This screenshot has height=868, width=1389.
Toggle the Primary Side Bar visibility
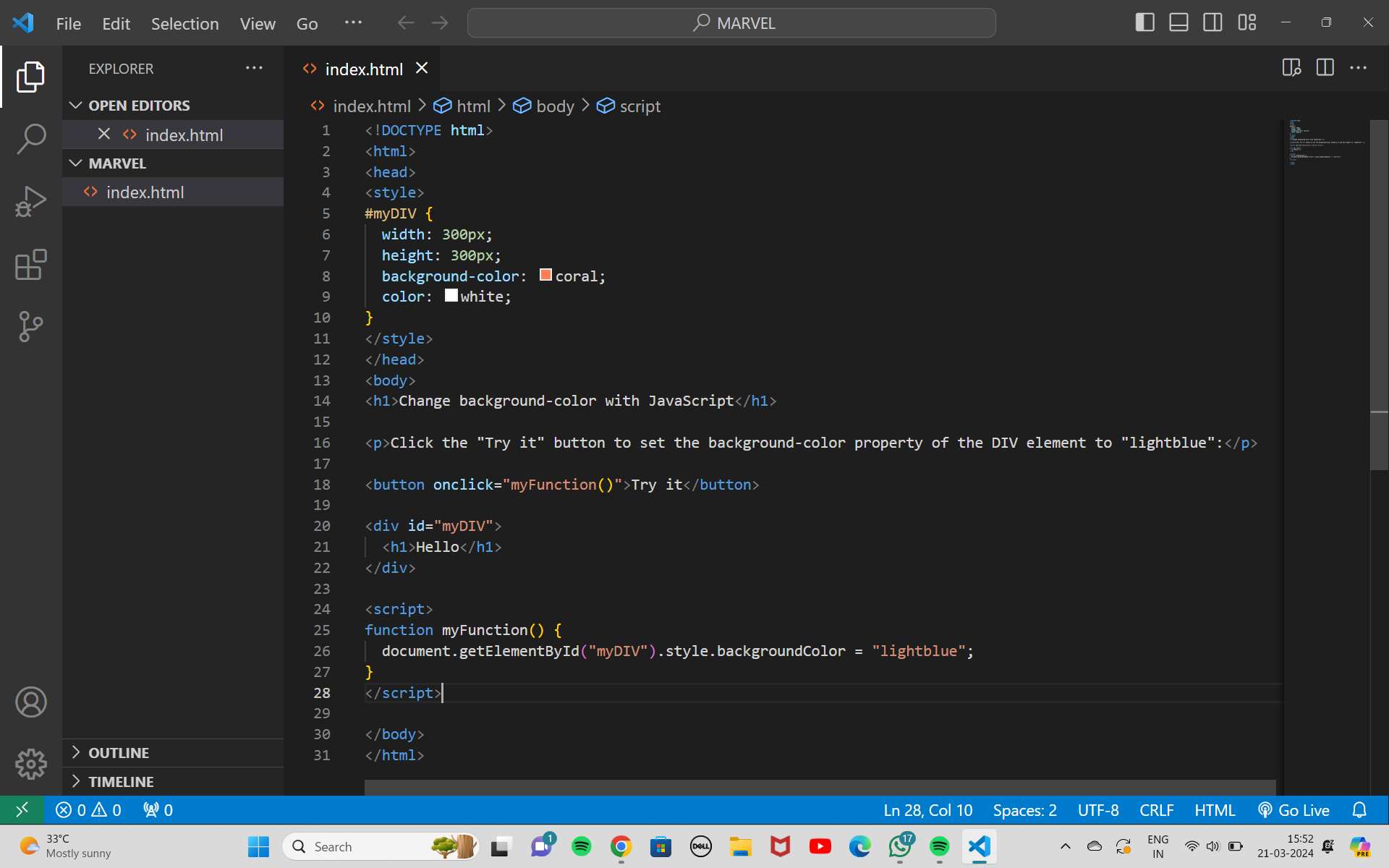[x=1145, y=22]
